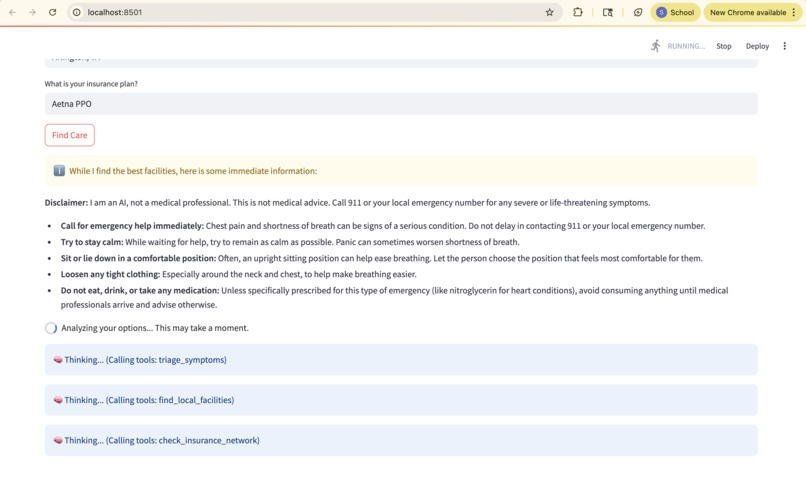Click 'What is your insurance plan?' label

coord(91,84)
